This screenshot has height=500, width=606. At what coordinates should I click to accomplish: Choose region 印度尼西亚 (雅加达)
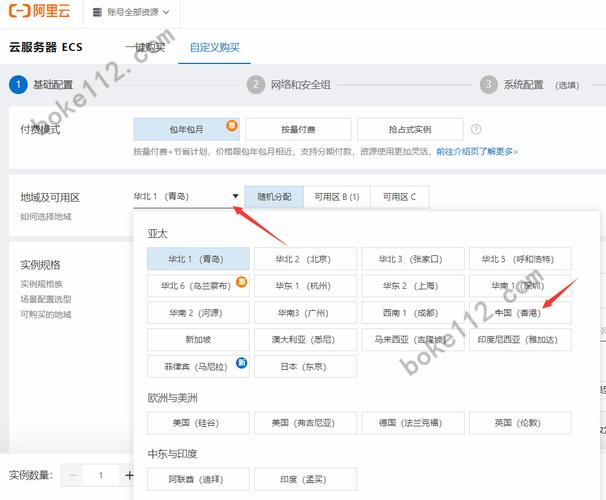[x=520, y=340]
